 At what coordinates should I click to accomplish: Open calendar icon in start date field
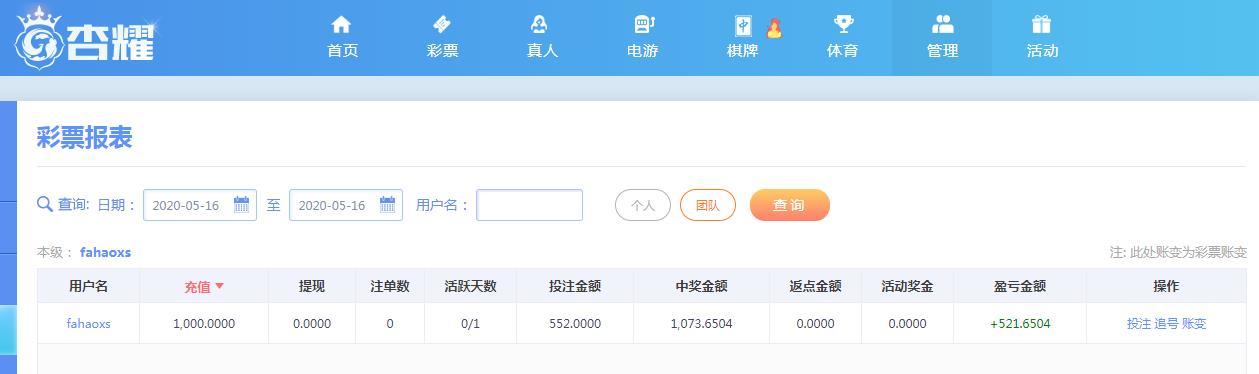pyautogui.click(x=241, y=204)
